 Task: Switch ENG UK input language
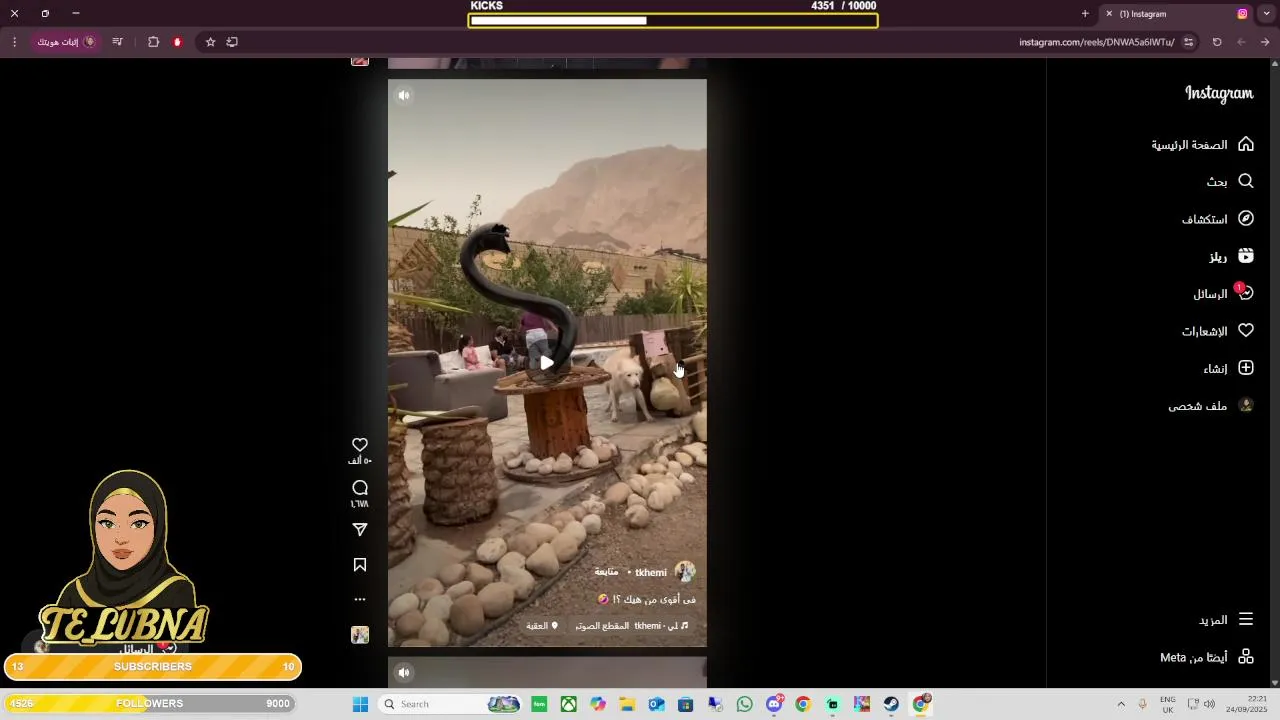[x=1168, y=704]
